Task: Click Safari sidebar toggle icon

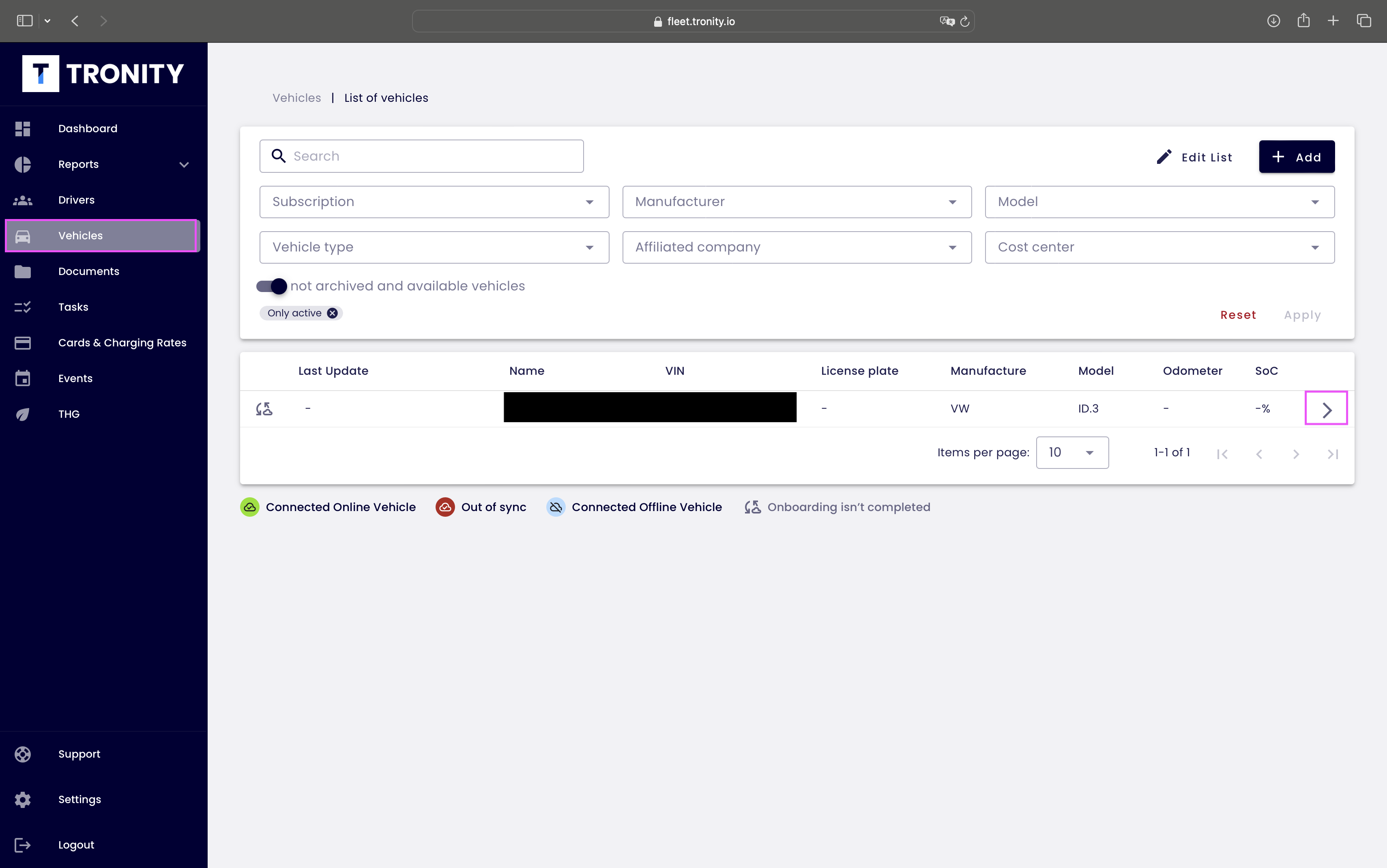Action: pyautogui.click(x=25, y=21)
